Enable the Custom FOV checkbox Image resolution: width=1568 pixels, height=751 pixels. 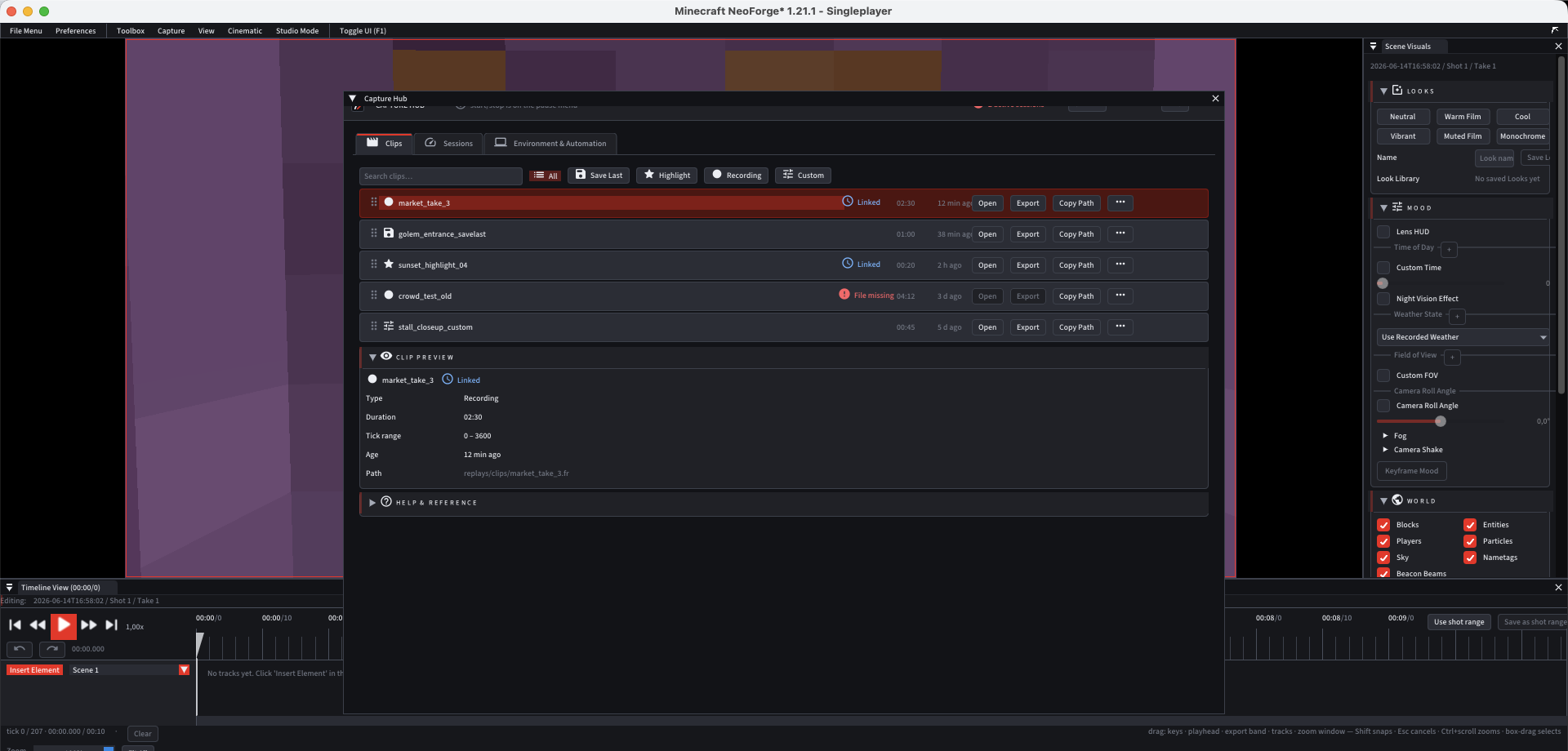[1383, 375]
